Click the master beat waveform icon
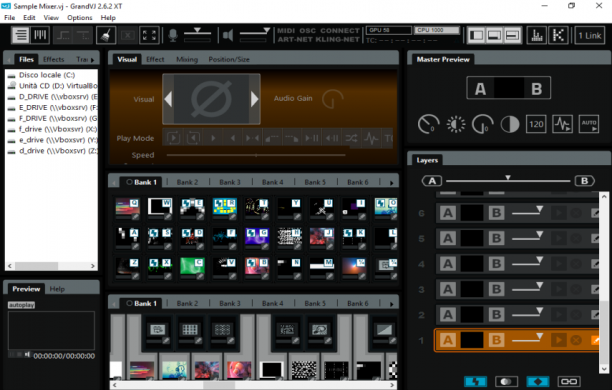 click(562, 124)
